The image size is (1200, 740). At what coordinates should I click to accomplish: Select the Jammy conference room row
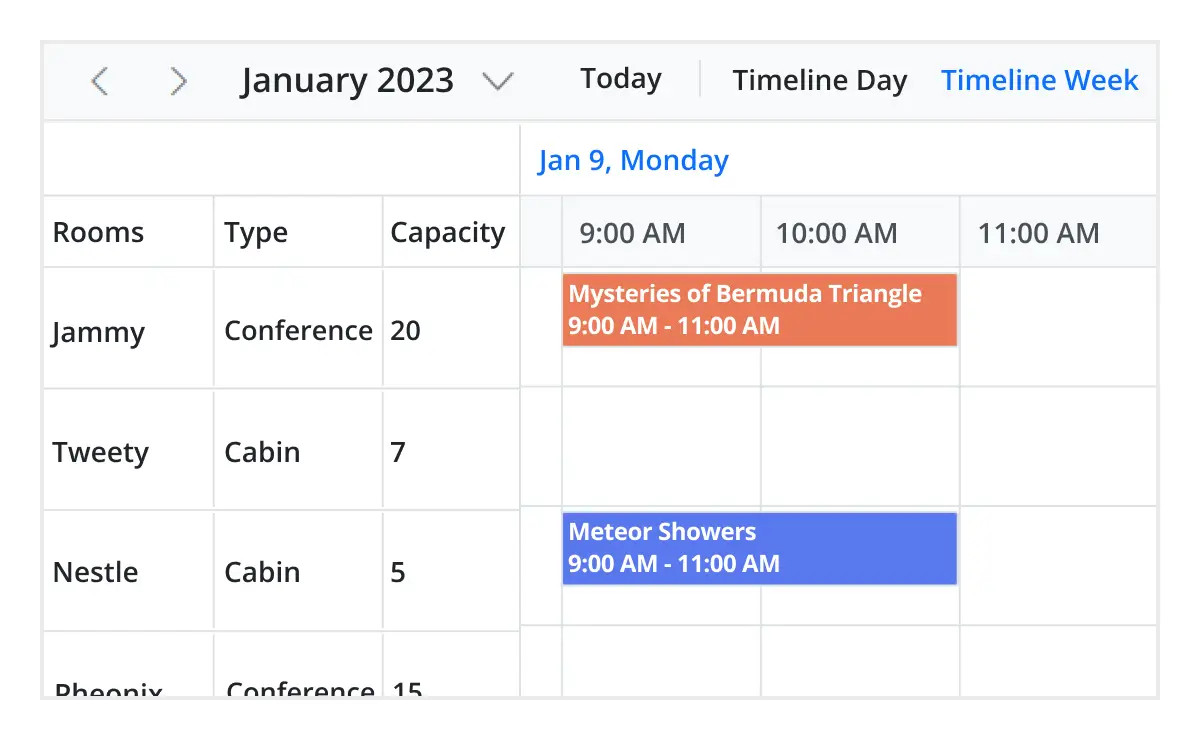pos(100,330)
